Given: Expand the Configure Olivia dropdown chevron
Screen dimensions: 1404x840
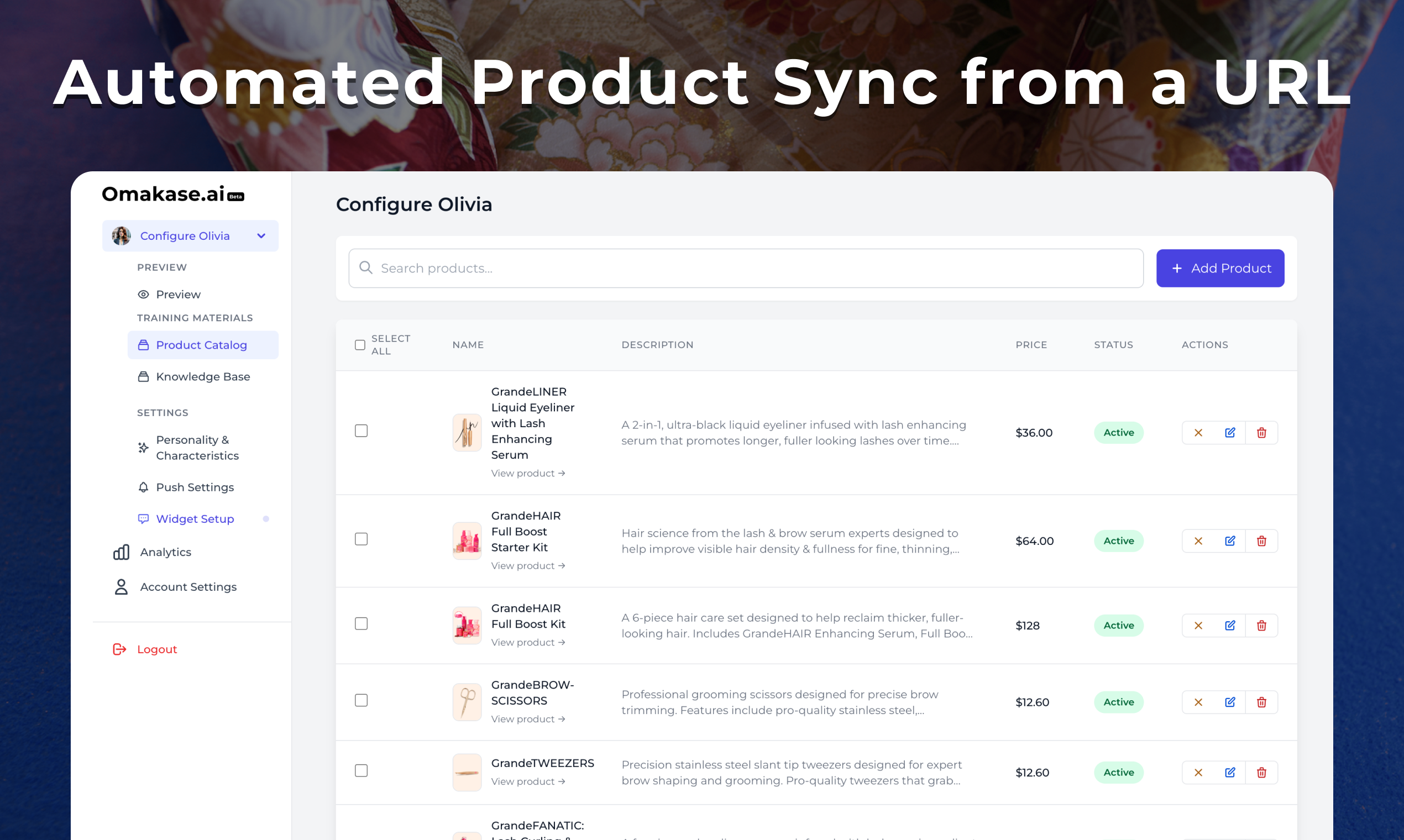Looking at the screenshot, I should (x=261, y=235).
